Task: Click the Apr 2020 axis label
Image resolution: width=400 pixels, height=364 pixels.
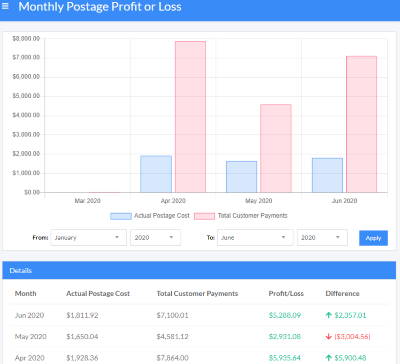Action: click(173, 201)
